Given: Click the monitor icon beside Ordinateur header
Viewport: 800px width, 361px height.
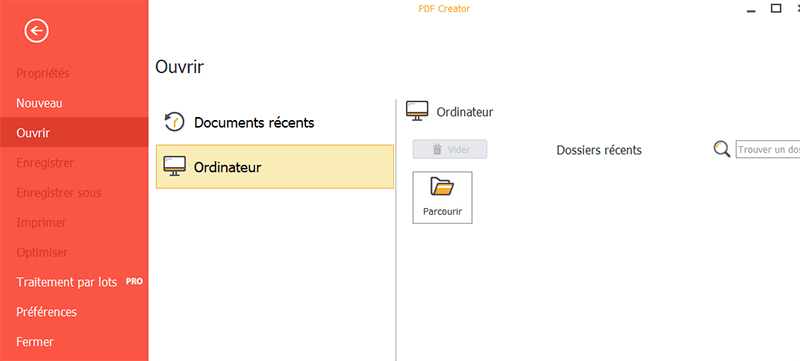Looking at the screenshot, I should click(x=417, y=111).
